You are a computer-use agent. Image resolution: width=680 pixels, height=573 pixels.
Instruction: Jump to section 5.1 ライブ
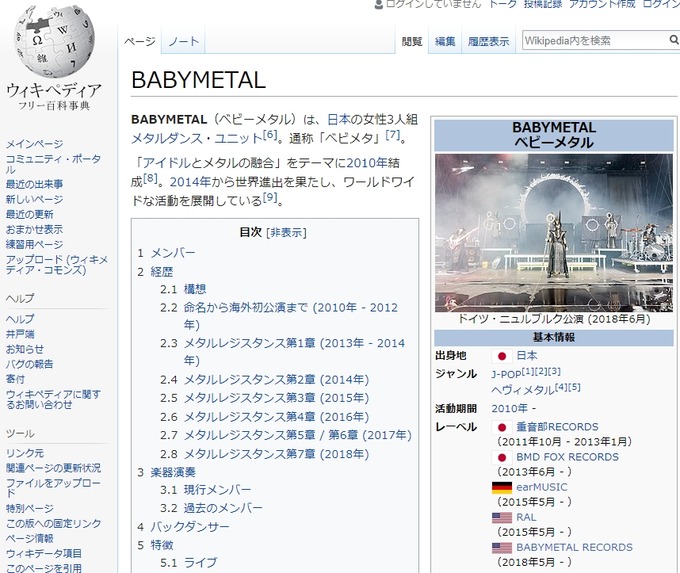coord(200,563)
